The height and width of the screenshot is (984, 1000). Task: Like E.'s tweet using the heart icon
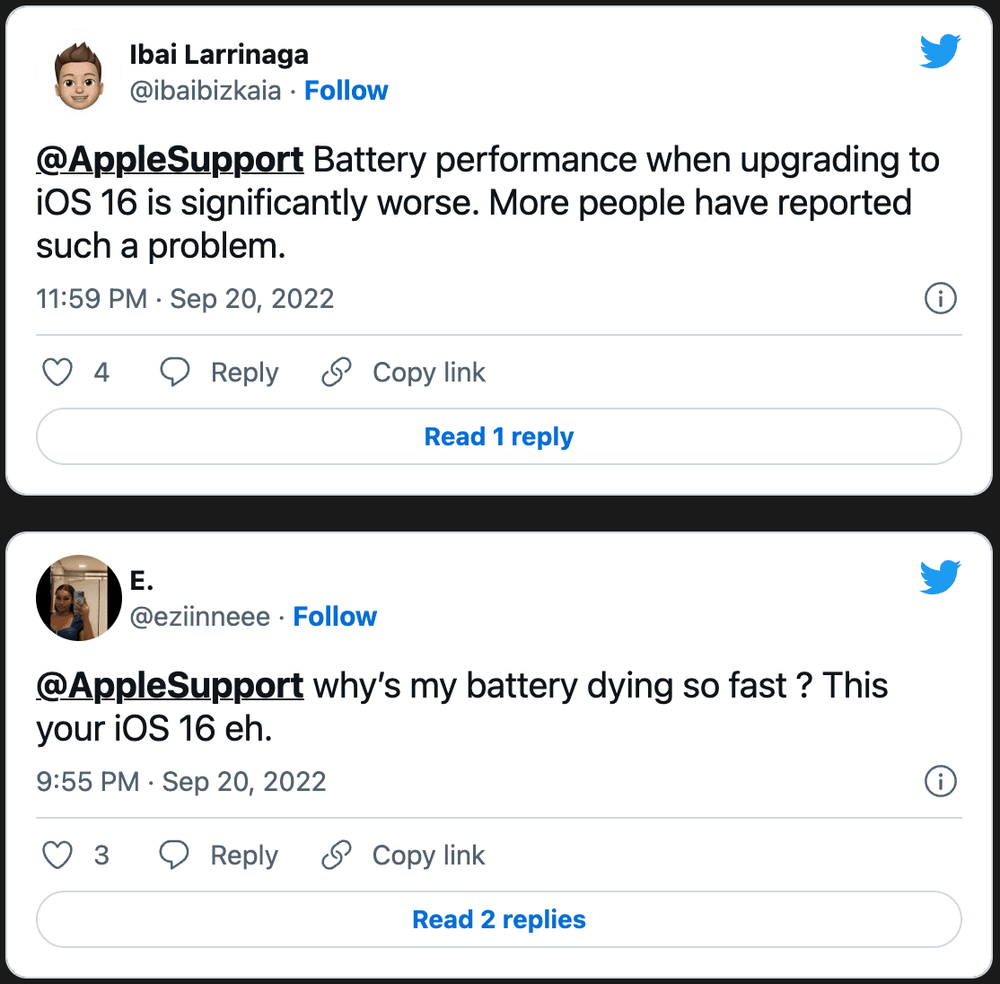click(57, 855)
